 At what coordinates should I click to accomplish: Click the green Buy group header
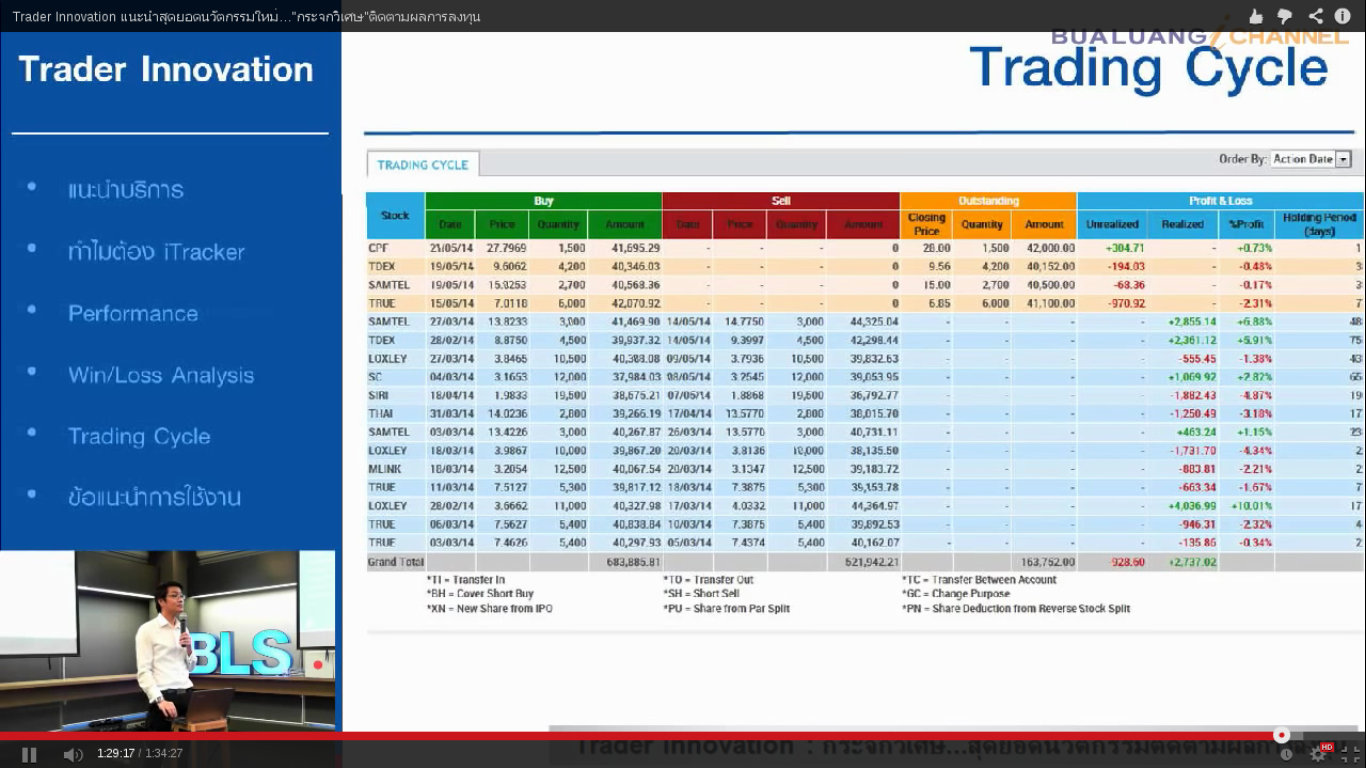[543, 201]
